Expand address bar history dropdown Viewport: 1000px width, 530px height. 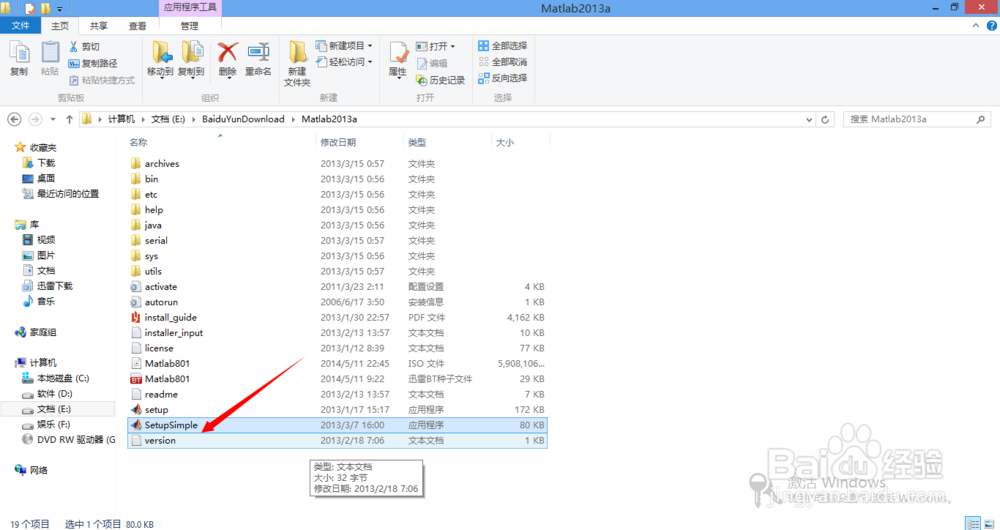809,119
